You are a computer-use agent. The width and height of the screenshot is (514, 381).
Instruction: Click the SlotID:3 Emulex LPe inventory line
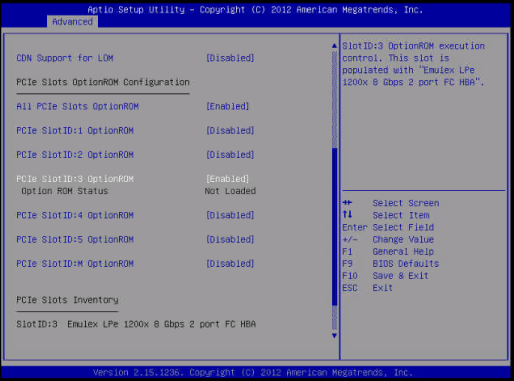pyautogui.click(x=136, y=324)
